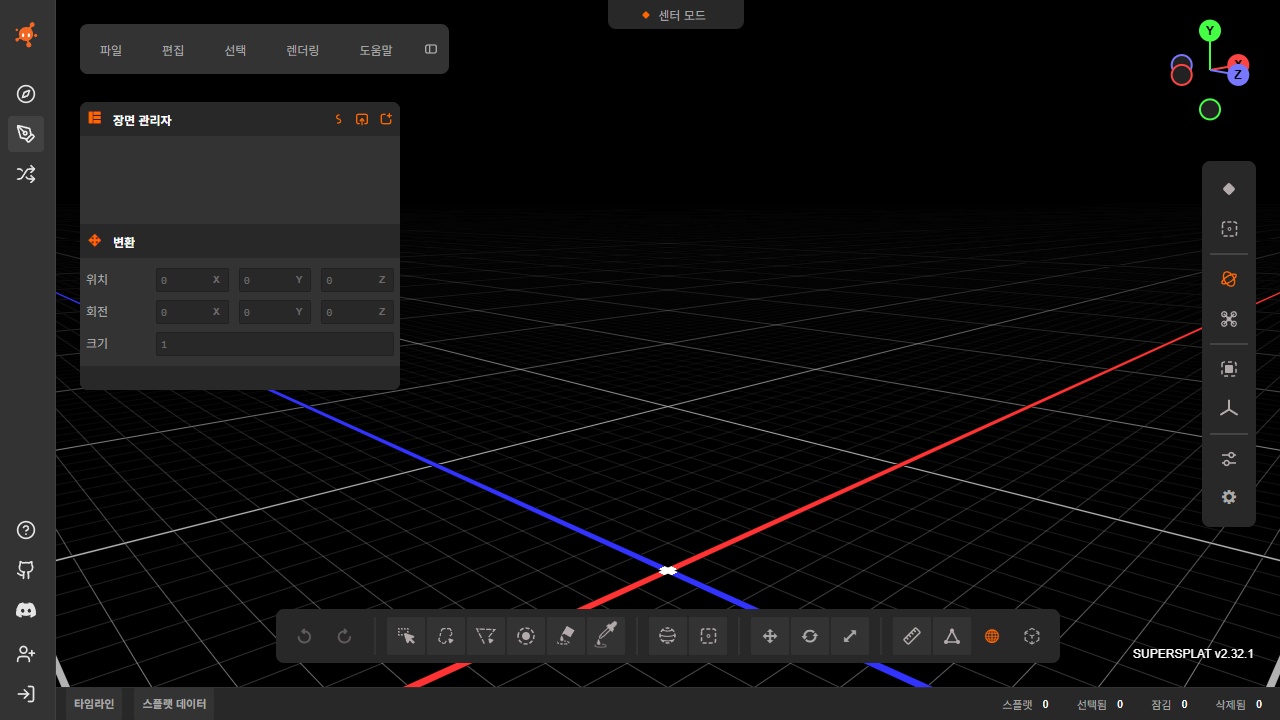Open the 렌더링 menu
Viewport: 1280px width, 720px height.
303,50
